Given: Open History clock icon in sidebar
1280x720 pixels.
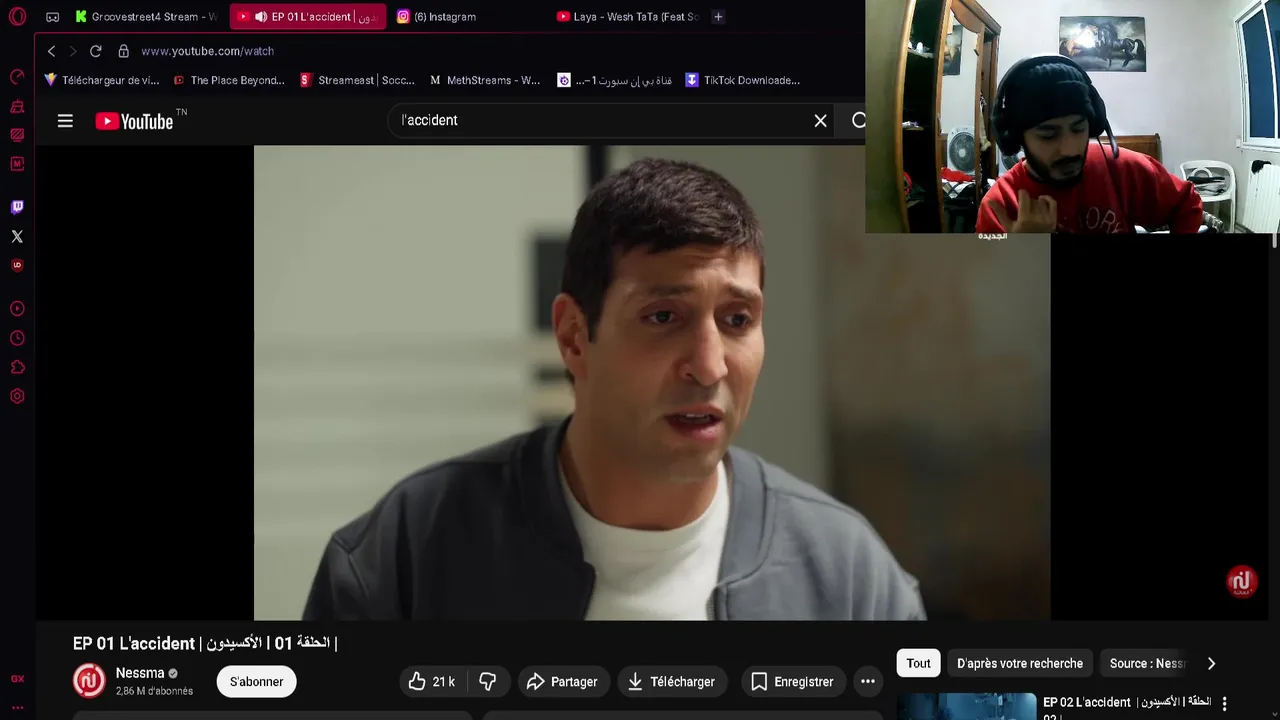Looking at the screenshot, I should (x=17, y=338).
